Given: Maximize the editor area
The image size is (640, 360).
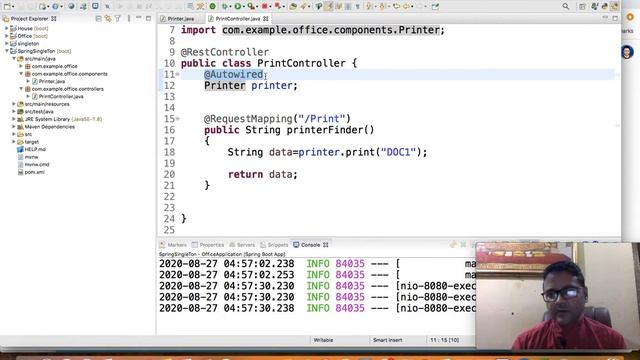Looking at the screenshot, I should 615,18.
